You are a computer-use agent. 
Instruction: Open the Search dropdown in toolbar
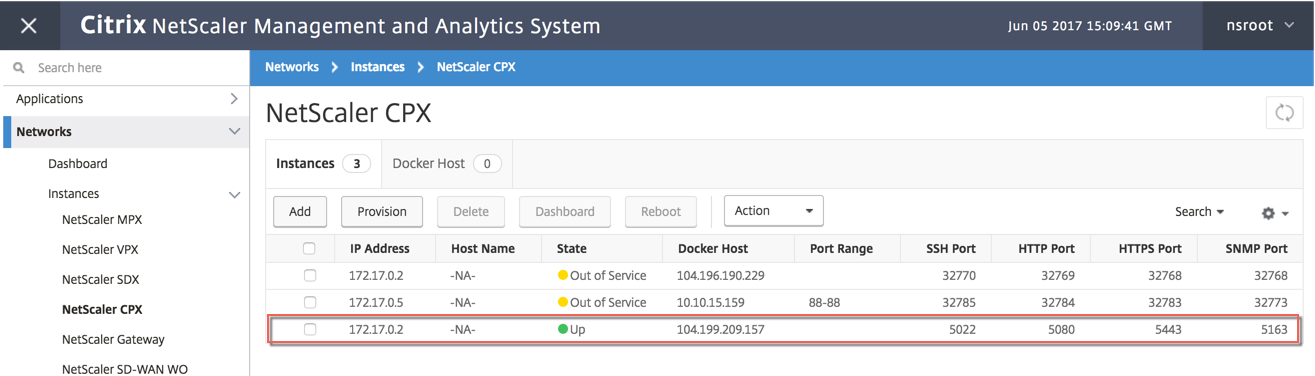pos(1199,212)
